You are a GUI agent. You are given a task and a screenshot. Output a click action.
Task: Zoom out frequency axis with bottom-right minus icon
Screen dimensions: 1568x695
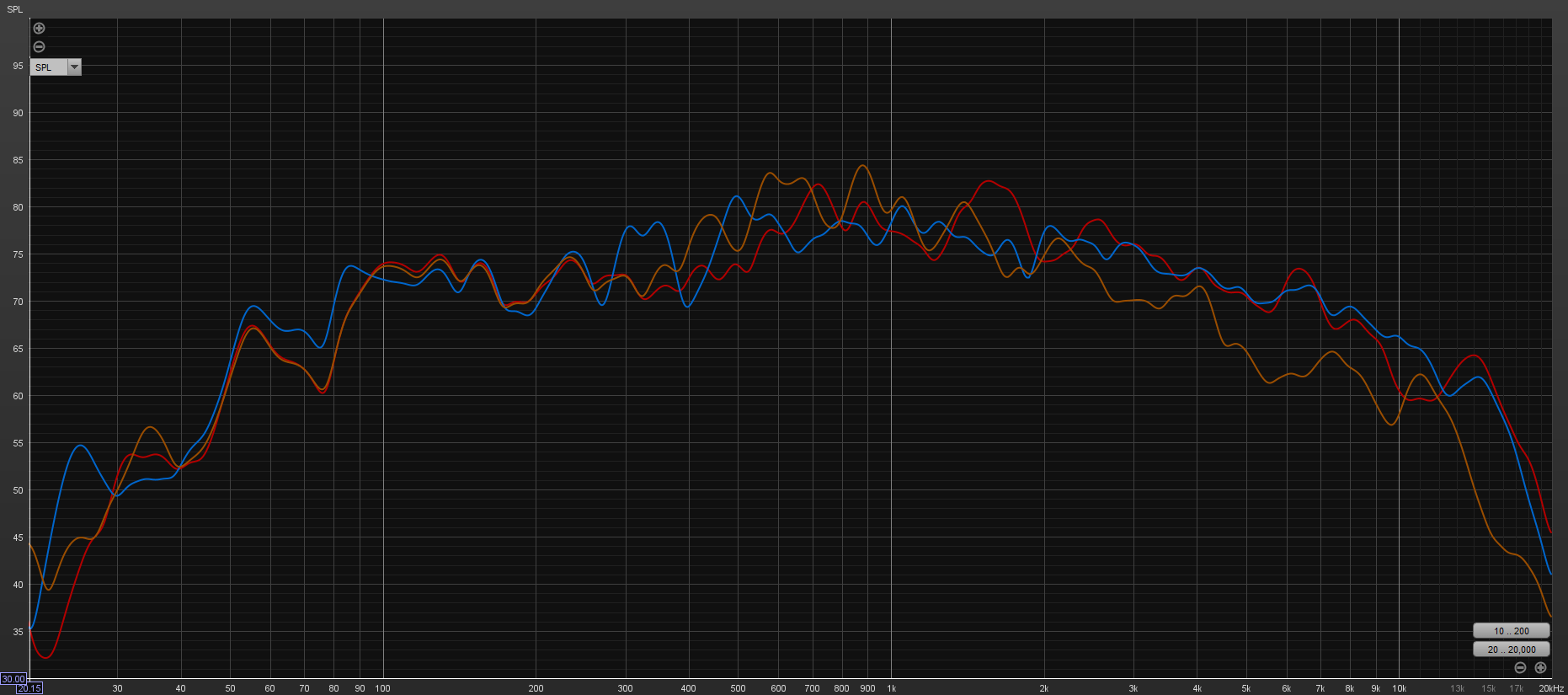coord(1520,668)
